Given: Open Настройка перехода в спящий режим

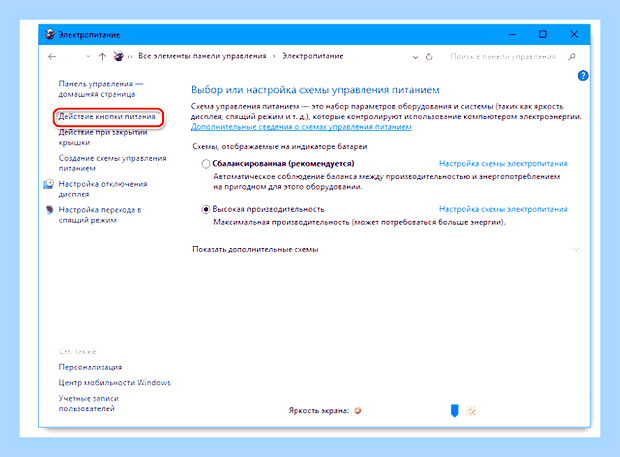Looking at the screenshot, I should click(x=100, y=215).
